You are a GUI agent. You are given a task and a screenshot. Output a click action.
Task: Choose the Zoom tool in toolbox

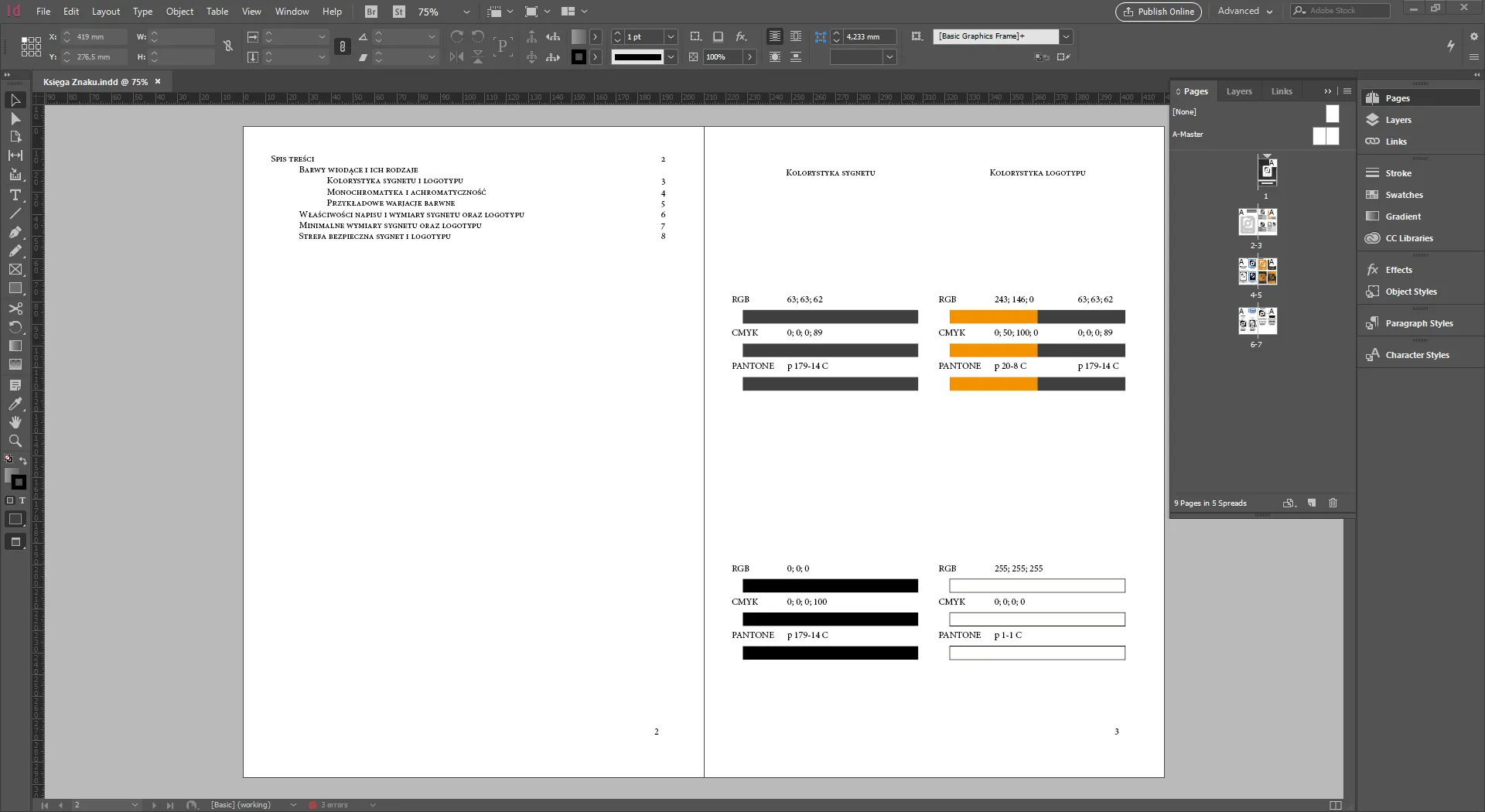pos(15,441)
